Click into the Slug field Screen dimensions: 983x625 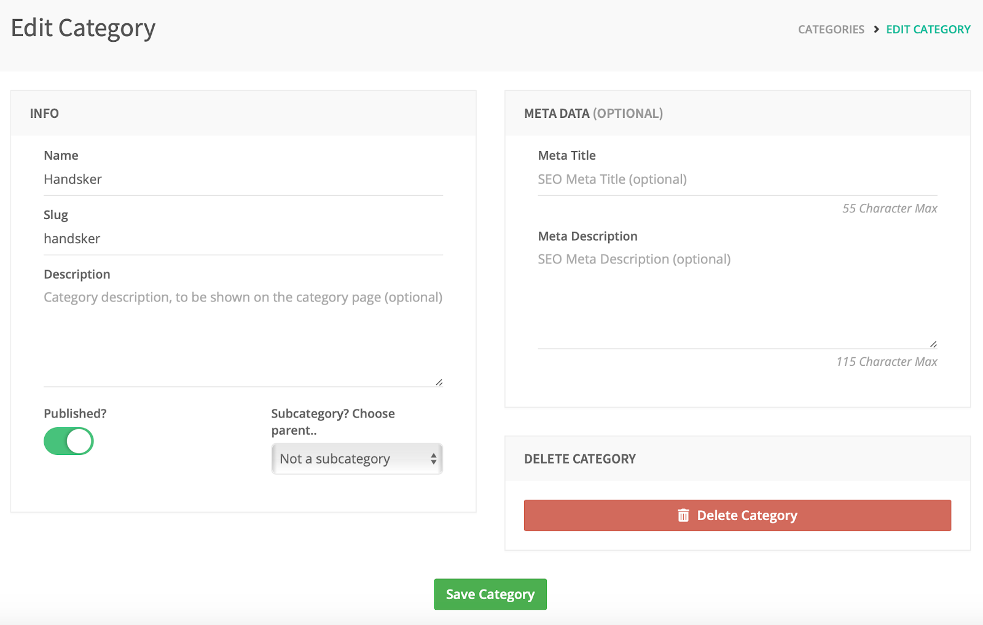click(243, 239)
